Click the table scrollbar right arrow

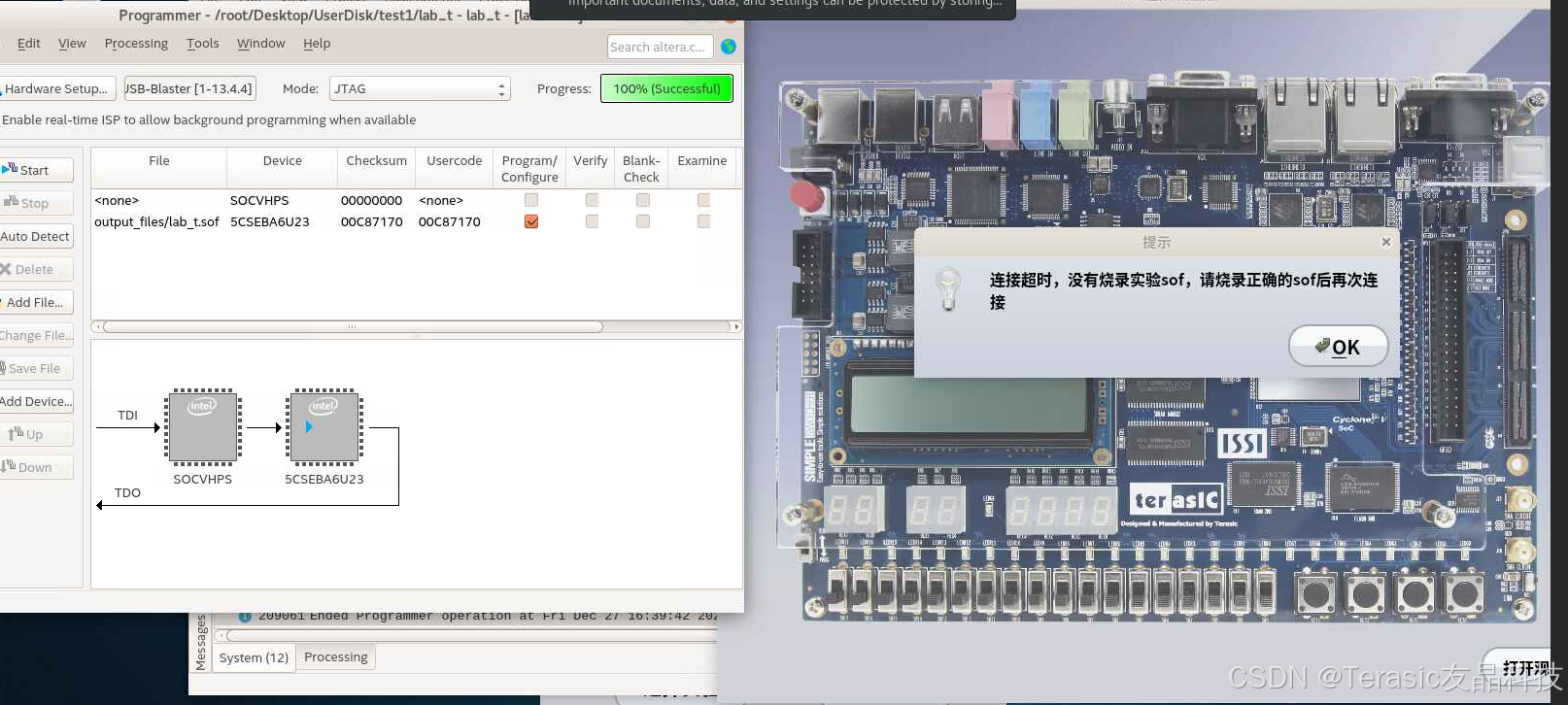[x=736, y=326]
